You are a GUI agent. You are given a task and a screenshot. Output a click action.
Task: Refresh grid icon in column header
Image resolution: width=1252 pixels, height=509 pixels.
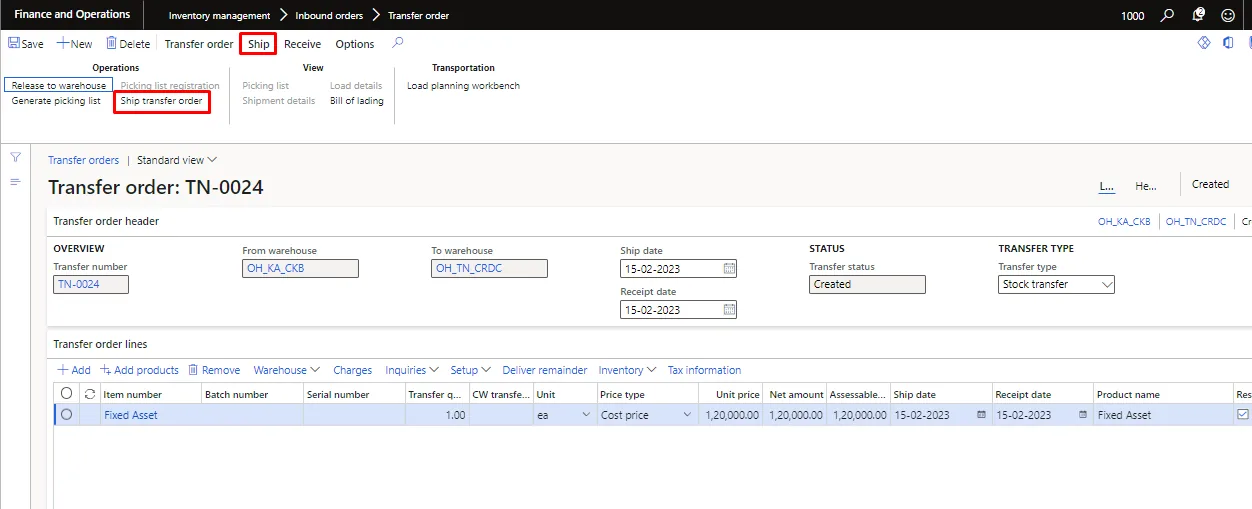click(x=90, y=394)
